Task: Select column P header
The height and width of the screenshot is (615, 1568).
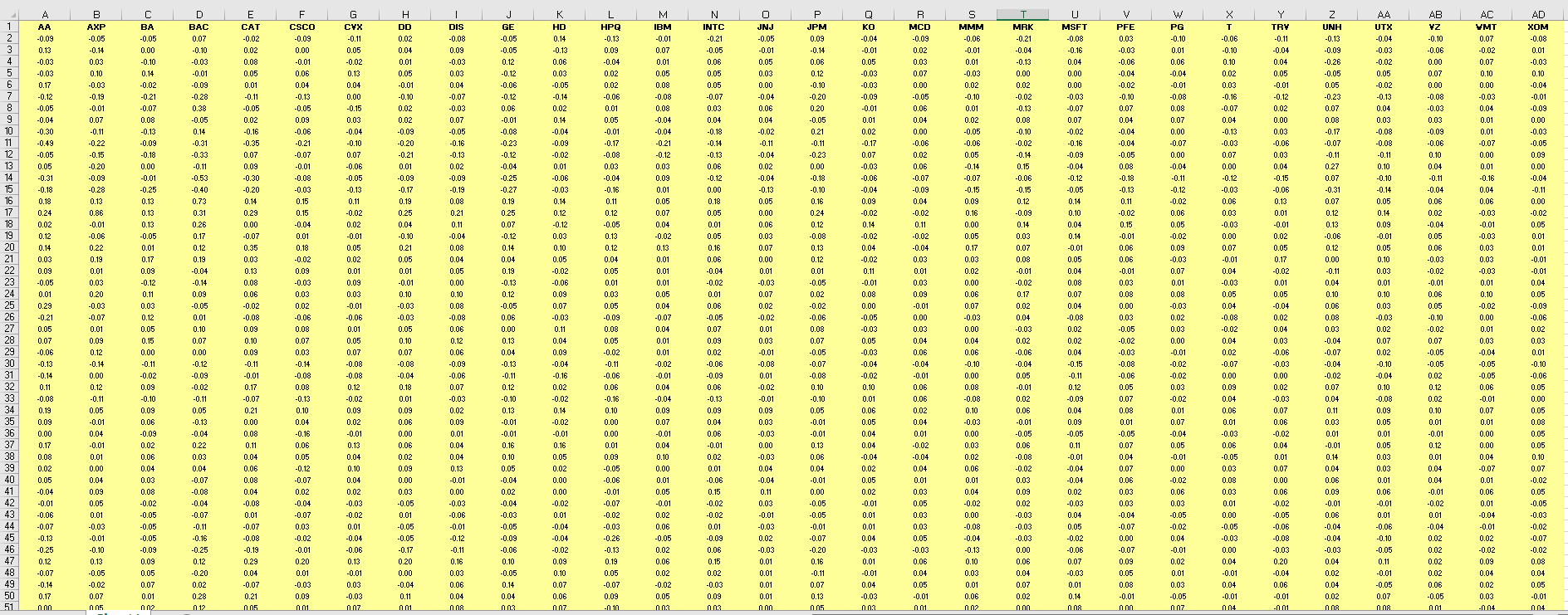Action: pyautogui.click(x=817, y=14)
